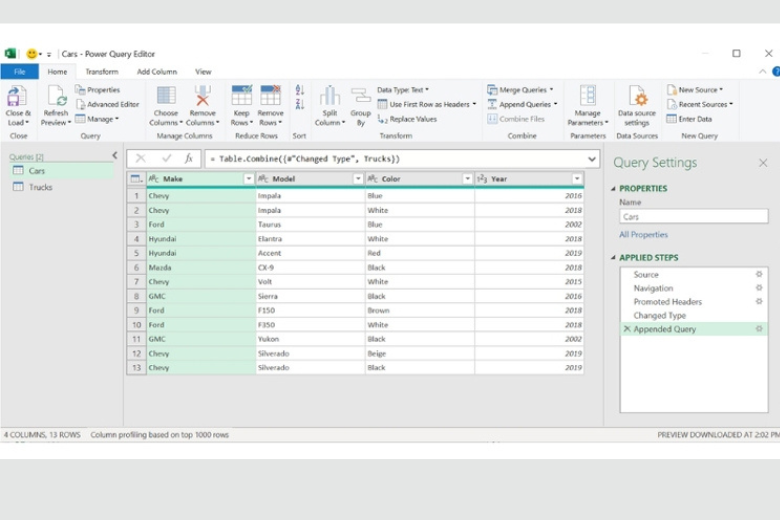Viewport: 780px width, 520px height.
Task: Select the Trucks query
Action: tap(40, 187)
